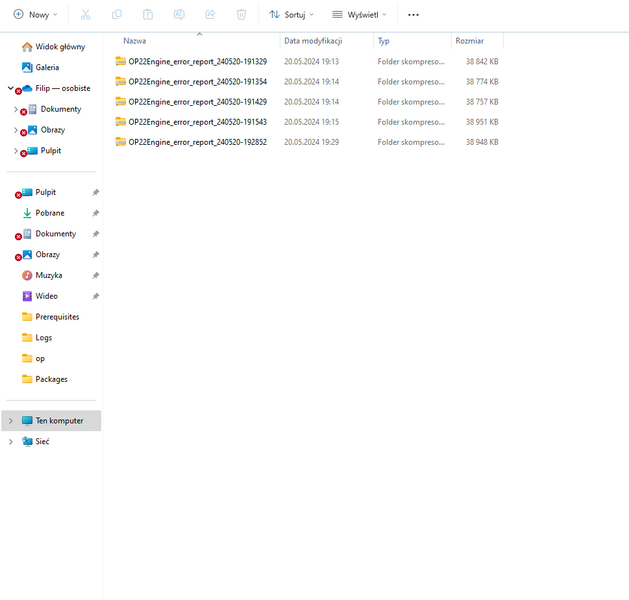Sort by Data modyfikacji column header
The height and width of the screenshot is (600, 629).
pos(313,41)
